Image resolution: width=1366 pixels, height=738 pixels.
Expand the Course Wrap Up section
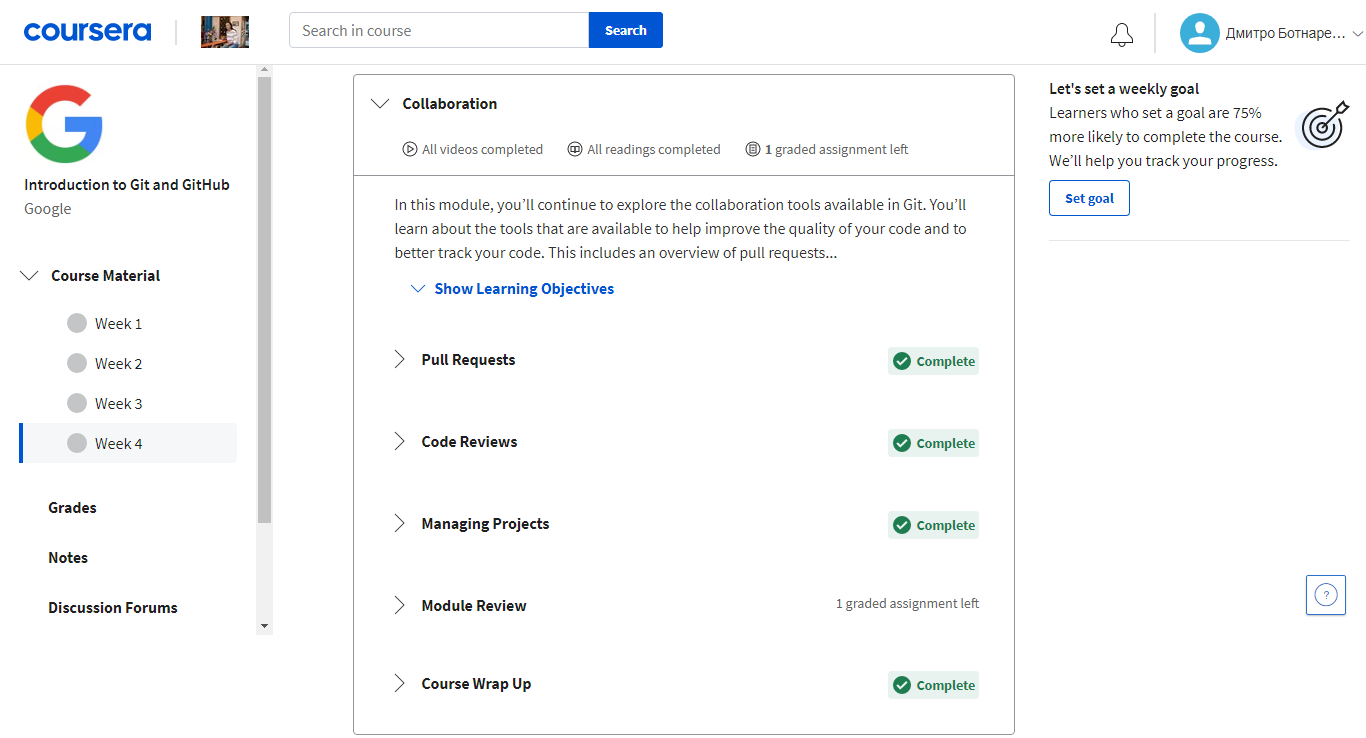click(x=400, y=684)
